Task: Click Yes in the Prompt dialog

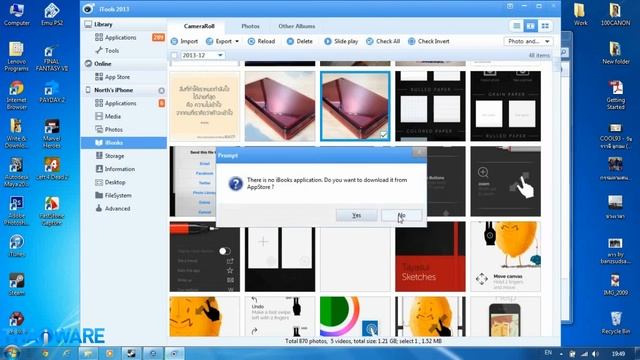Action: coord(356,215)
